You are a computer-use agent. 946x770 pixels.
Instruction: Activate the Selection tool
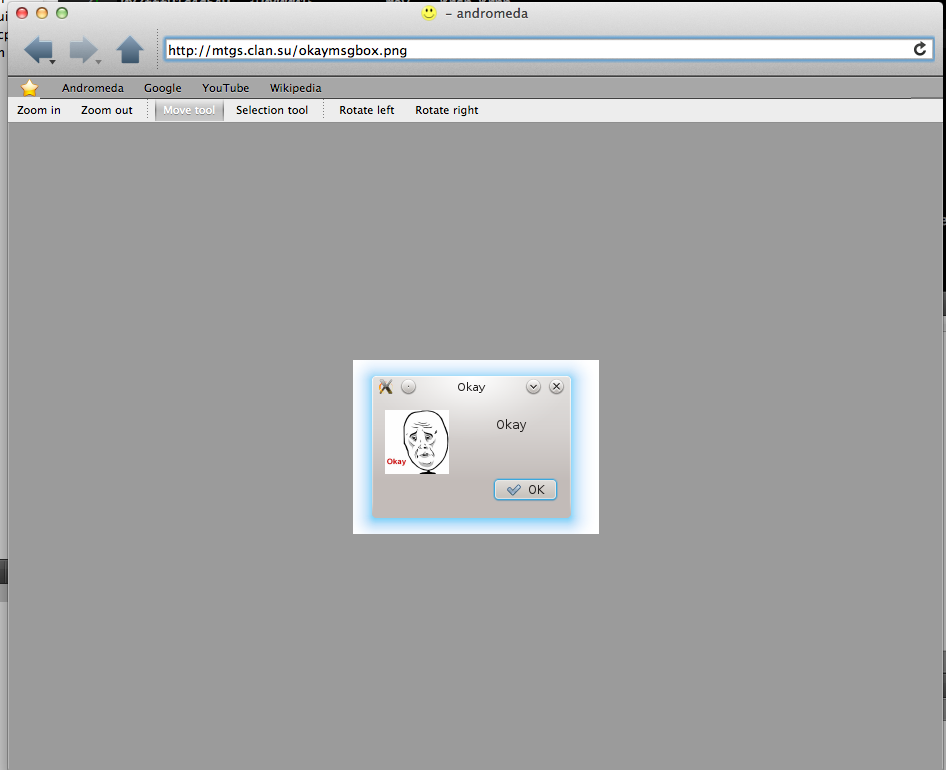click(271, 110)
